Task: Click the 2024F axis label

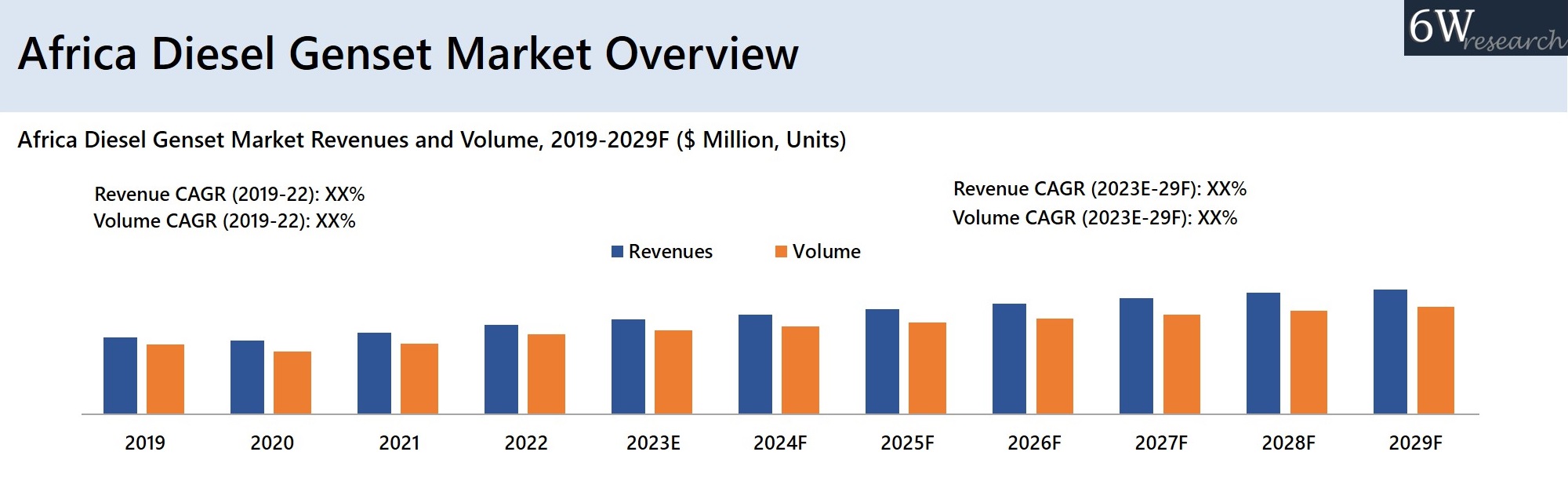Action: click(780, 443)
